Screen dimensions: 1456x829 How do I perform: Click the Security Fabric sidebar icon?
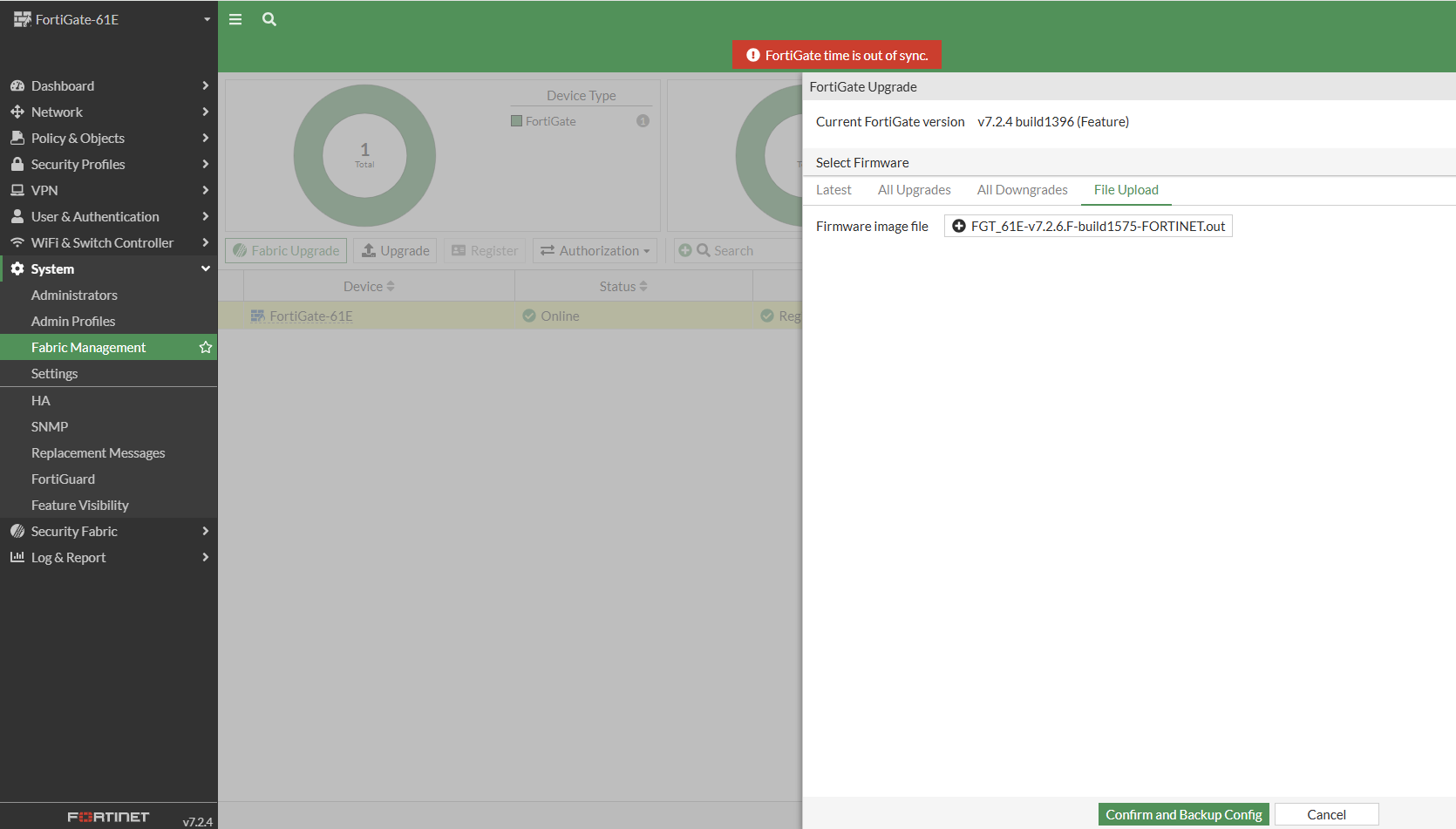pyautogui.click(x=17, y=531)
